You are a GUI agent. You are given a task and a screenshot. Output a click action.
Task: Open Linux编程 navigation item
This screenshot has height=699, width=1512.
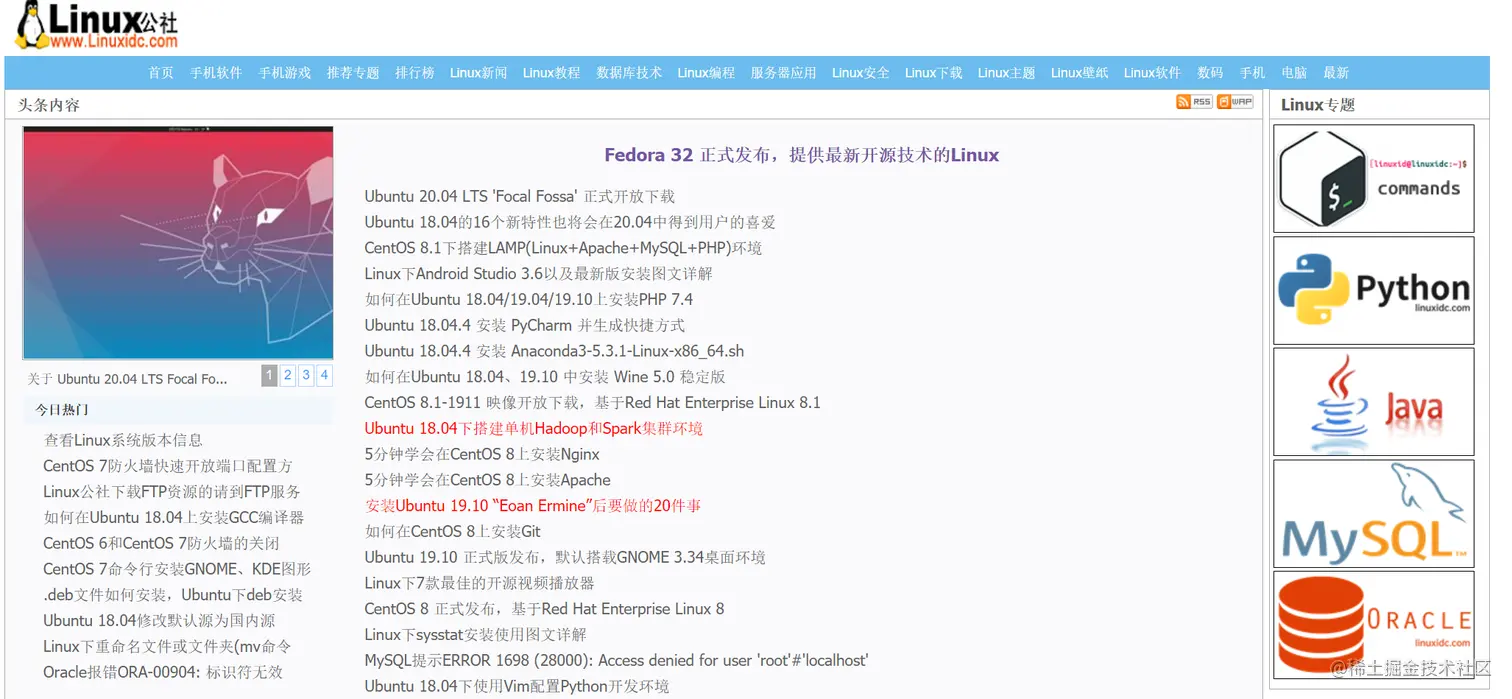click(706, 73)
